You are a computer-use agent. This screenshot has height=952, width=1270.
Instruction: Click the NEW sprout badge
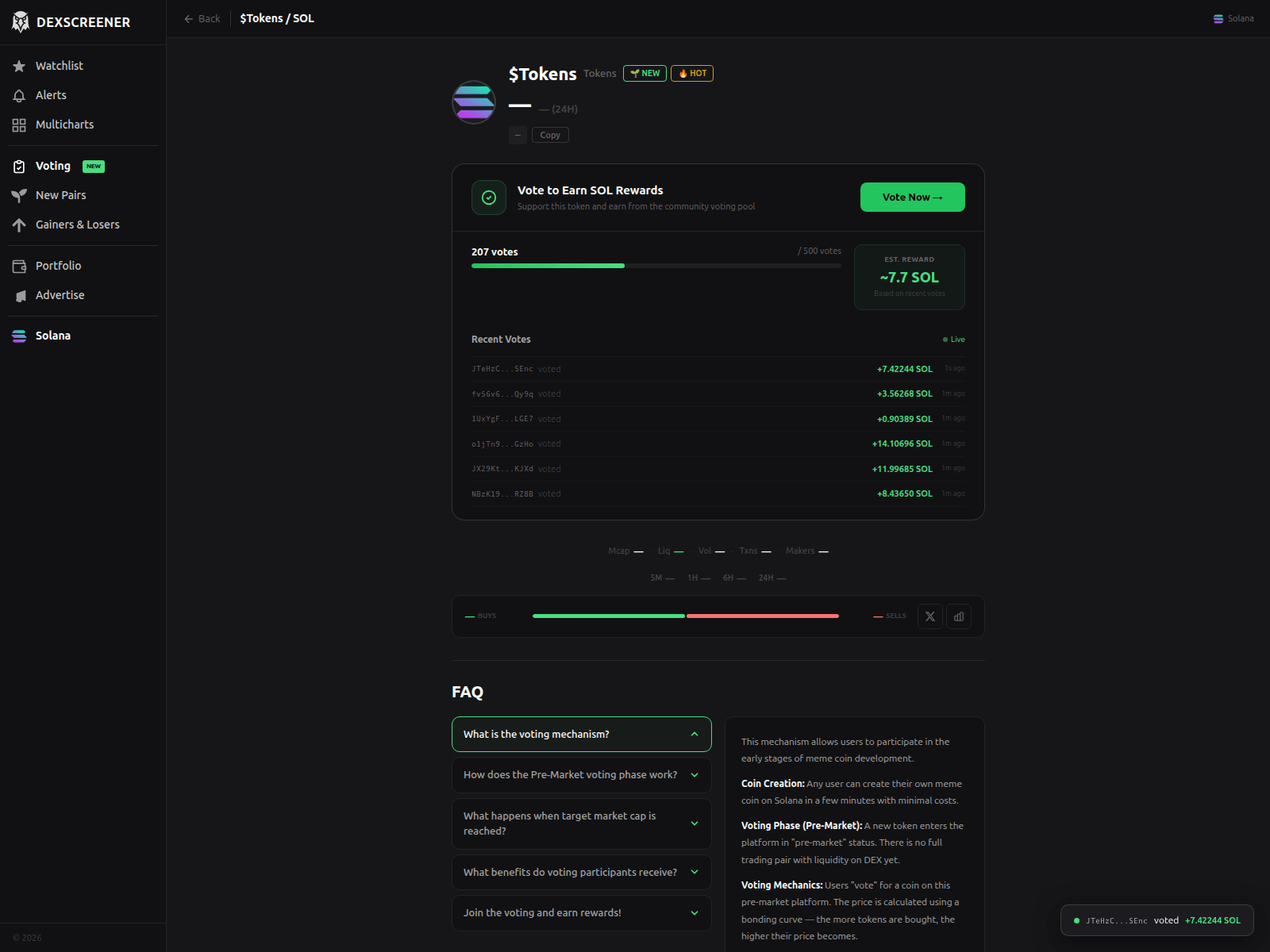tap(645, 73)
